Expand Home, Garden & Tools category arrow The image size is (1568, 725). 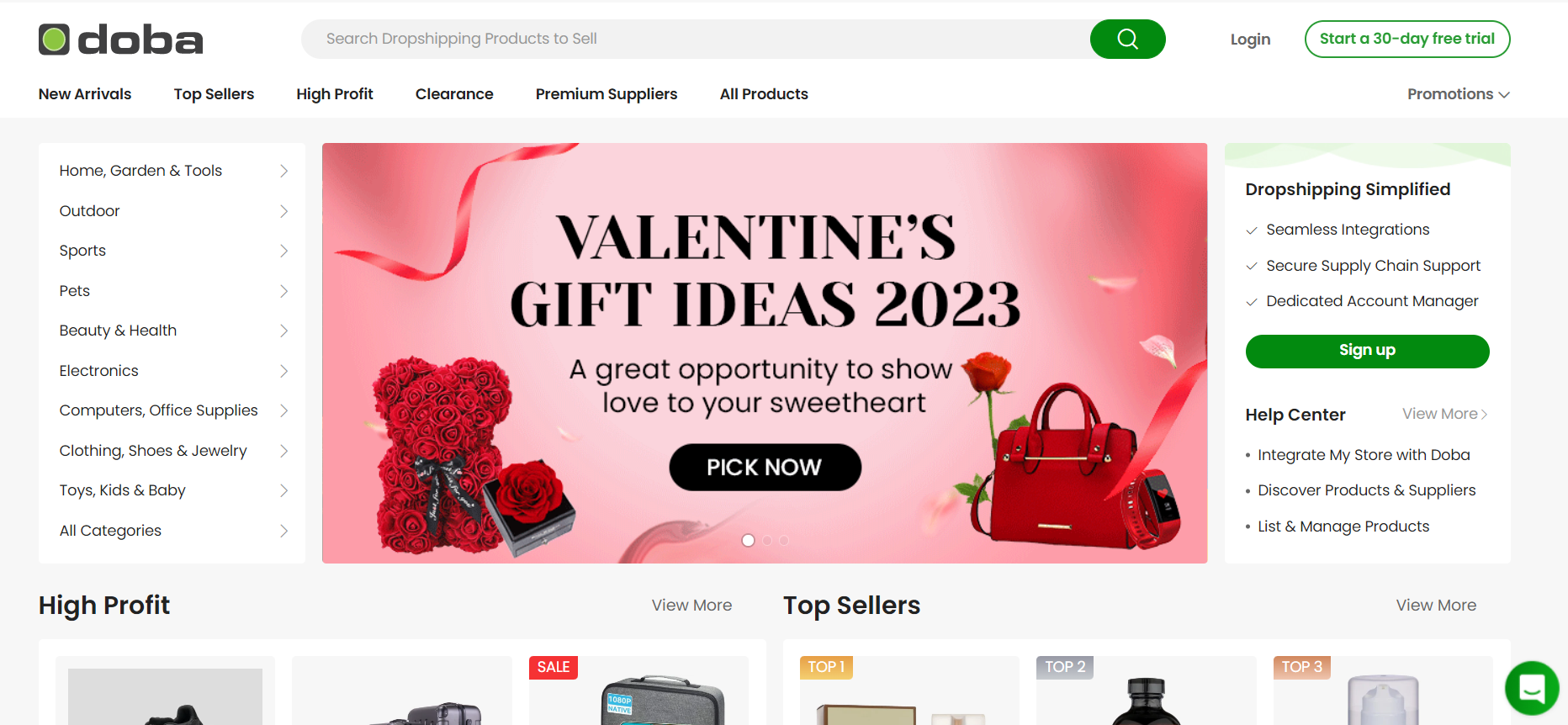[x=283, y=171]
